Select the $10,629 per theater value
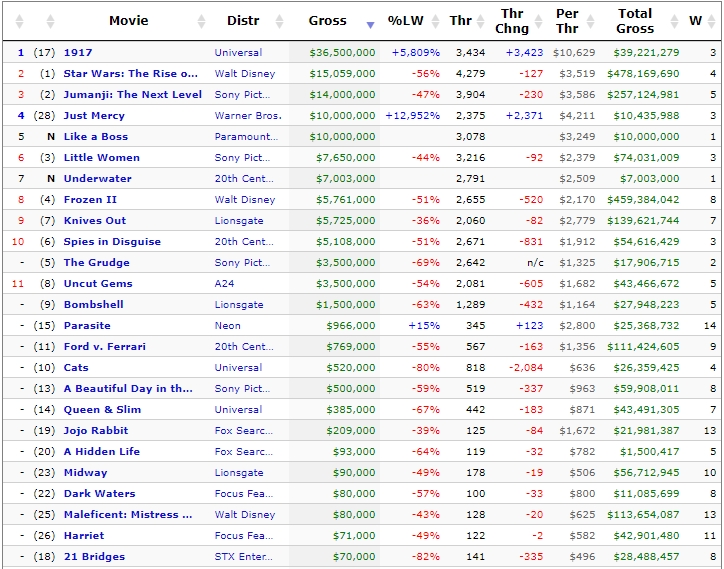 click(x=574, y=53)
